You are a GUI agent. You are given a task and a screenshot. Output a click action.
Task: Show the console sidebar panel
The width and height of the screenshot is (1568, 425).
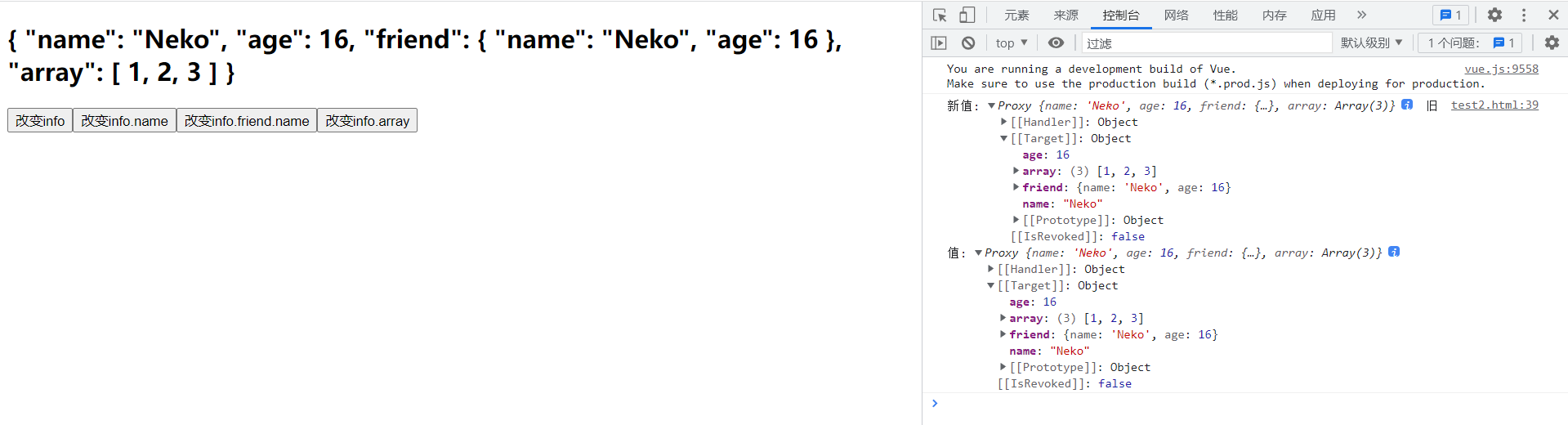click(x=939, y=42)
